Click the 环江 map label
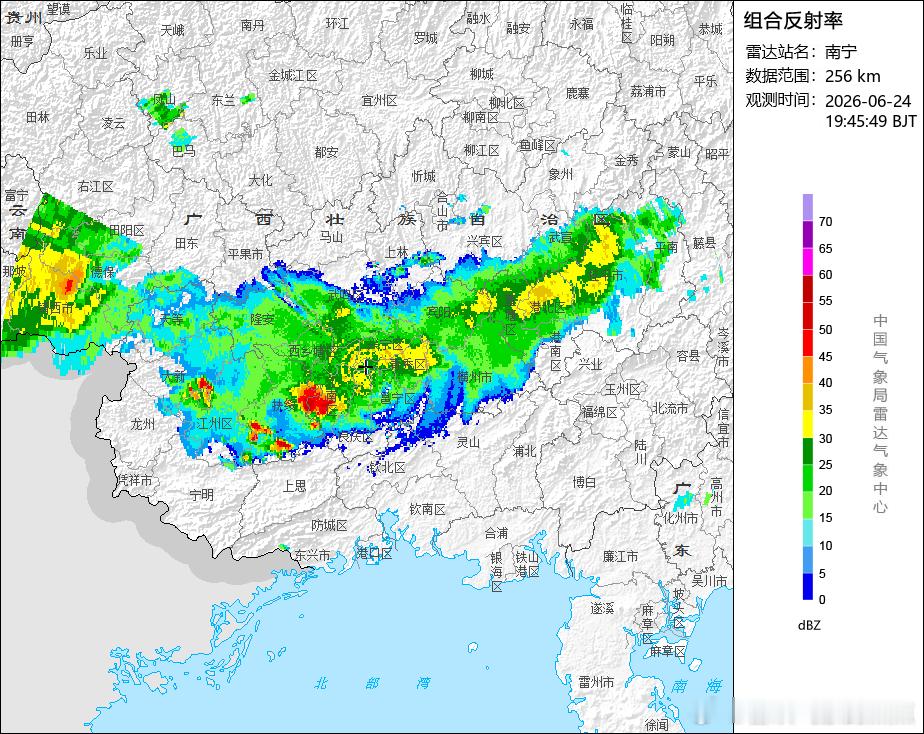 tap(337, 24)
